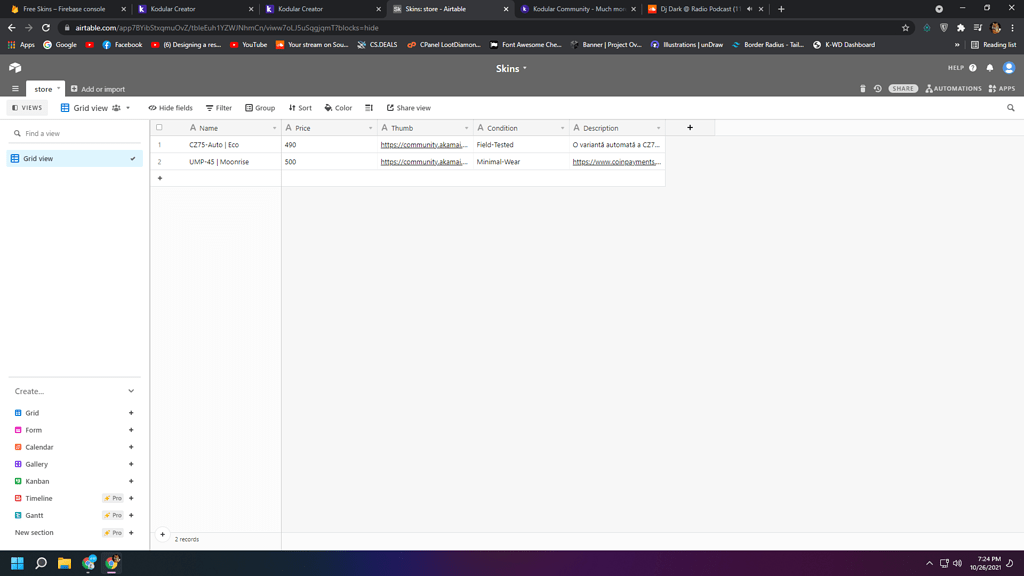Click Share view button
Viewport: 1024px width, 576px height.
(409, 108)
